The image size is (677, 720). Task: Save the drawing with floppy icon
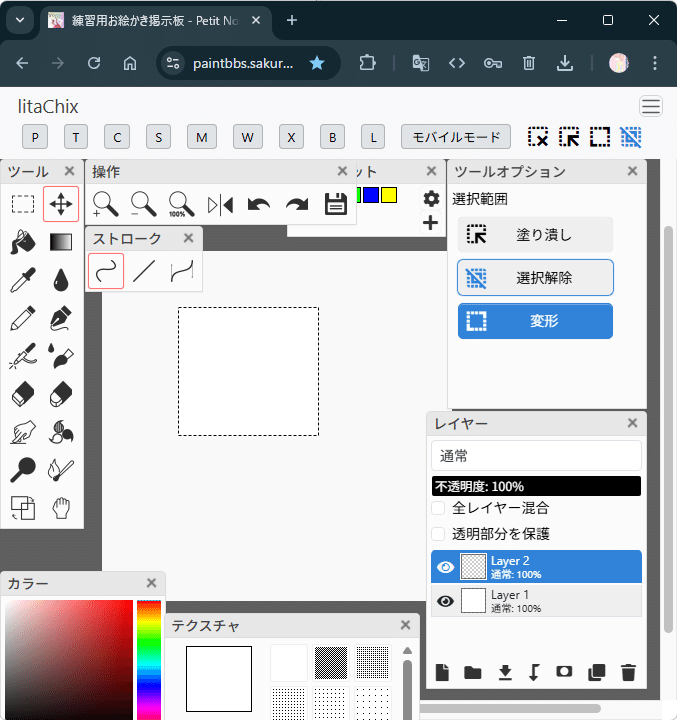pyautogui.click(x=336, y=205)
